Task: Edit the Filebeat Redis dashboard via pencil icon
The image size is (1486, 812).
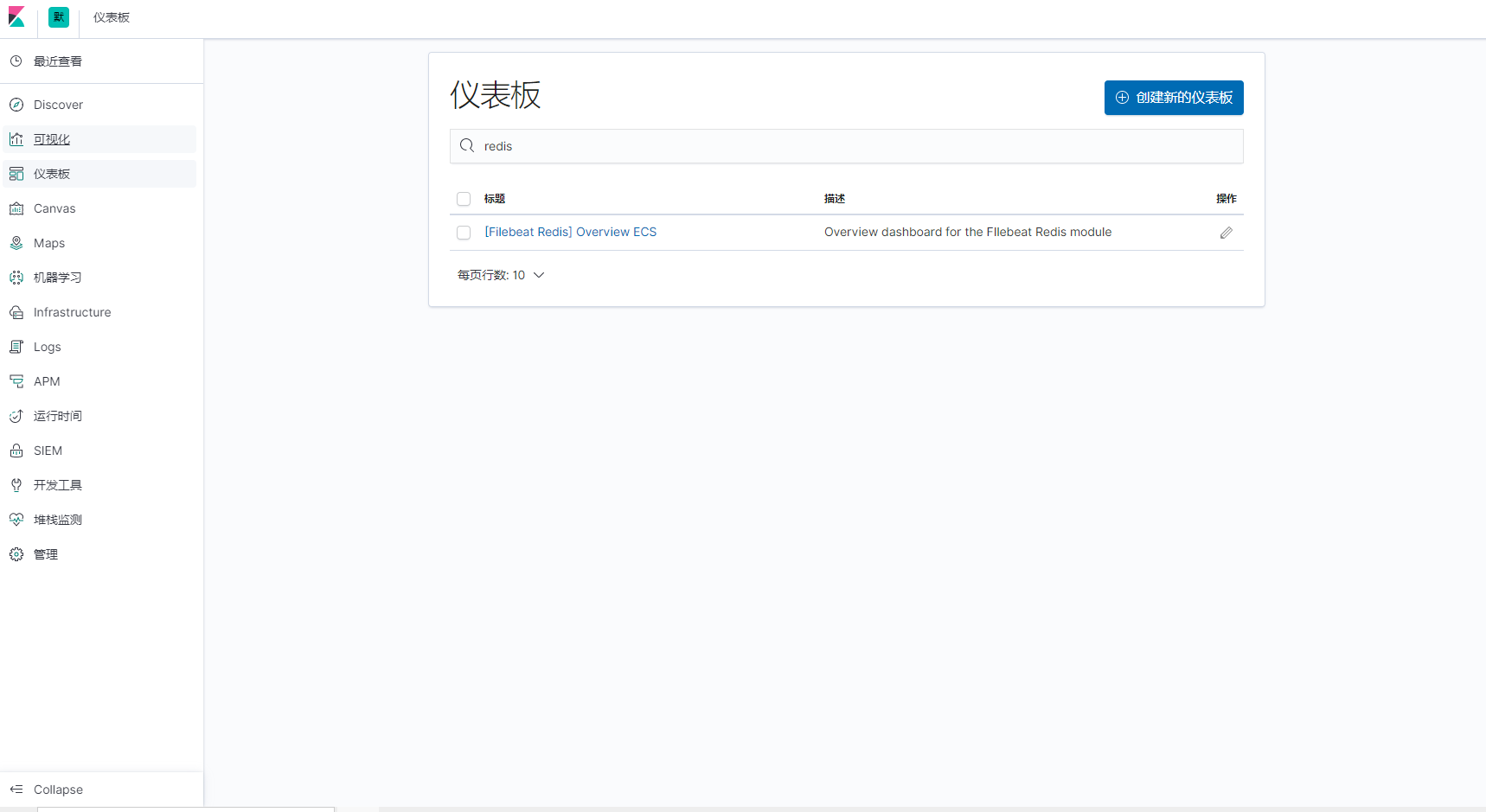Action: click(x=1227, y=233)
